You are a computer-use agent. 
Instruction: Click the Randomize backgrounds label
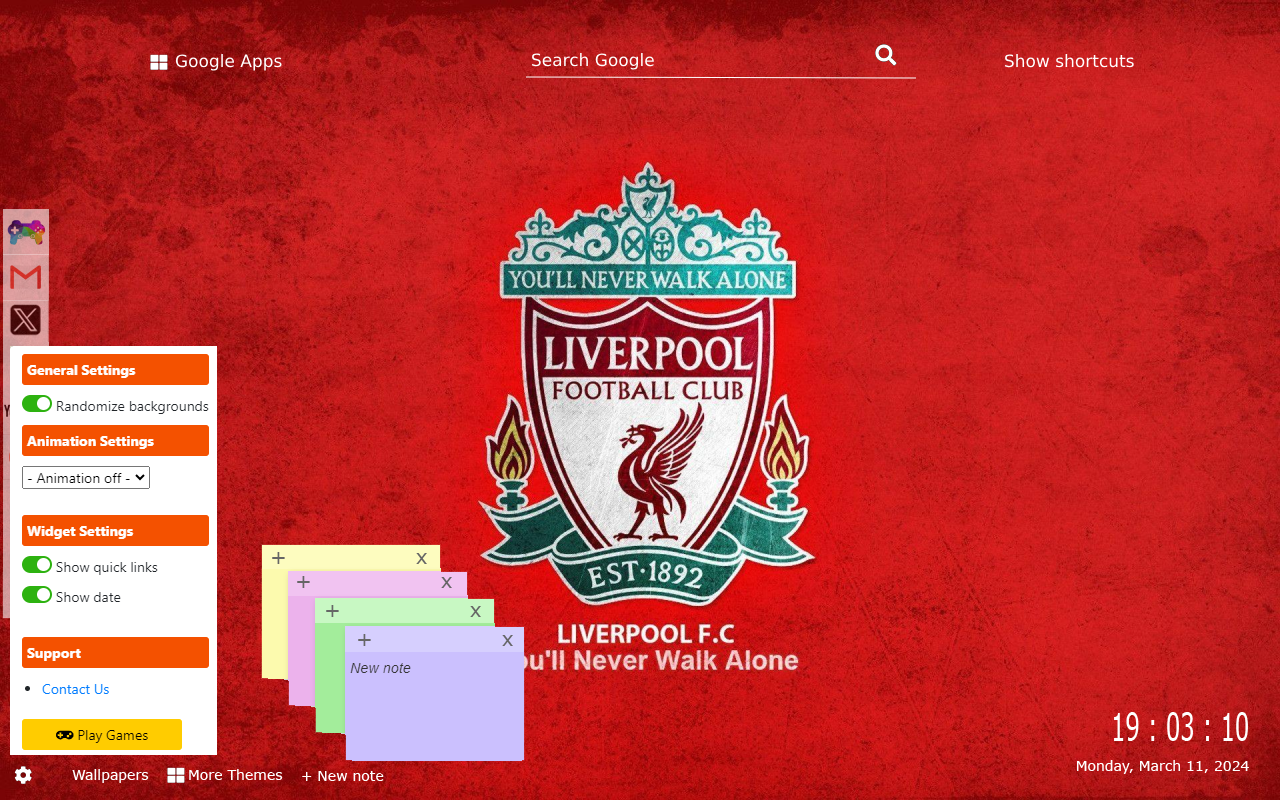(132, 406)
